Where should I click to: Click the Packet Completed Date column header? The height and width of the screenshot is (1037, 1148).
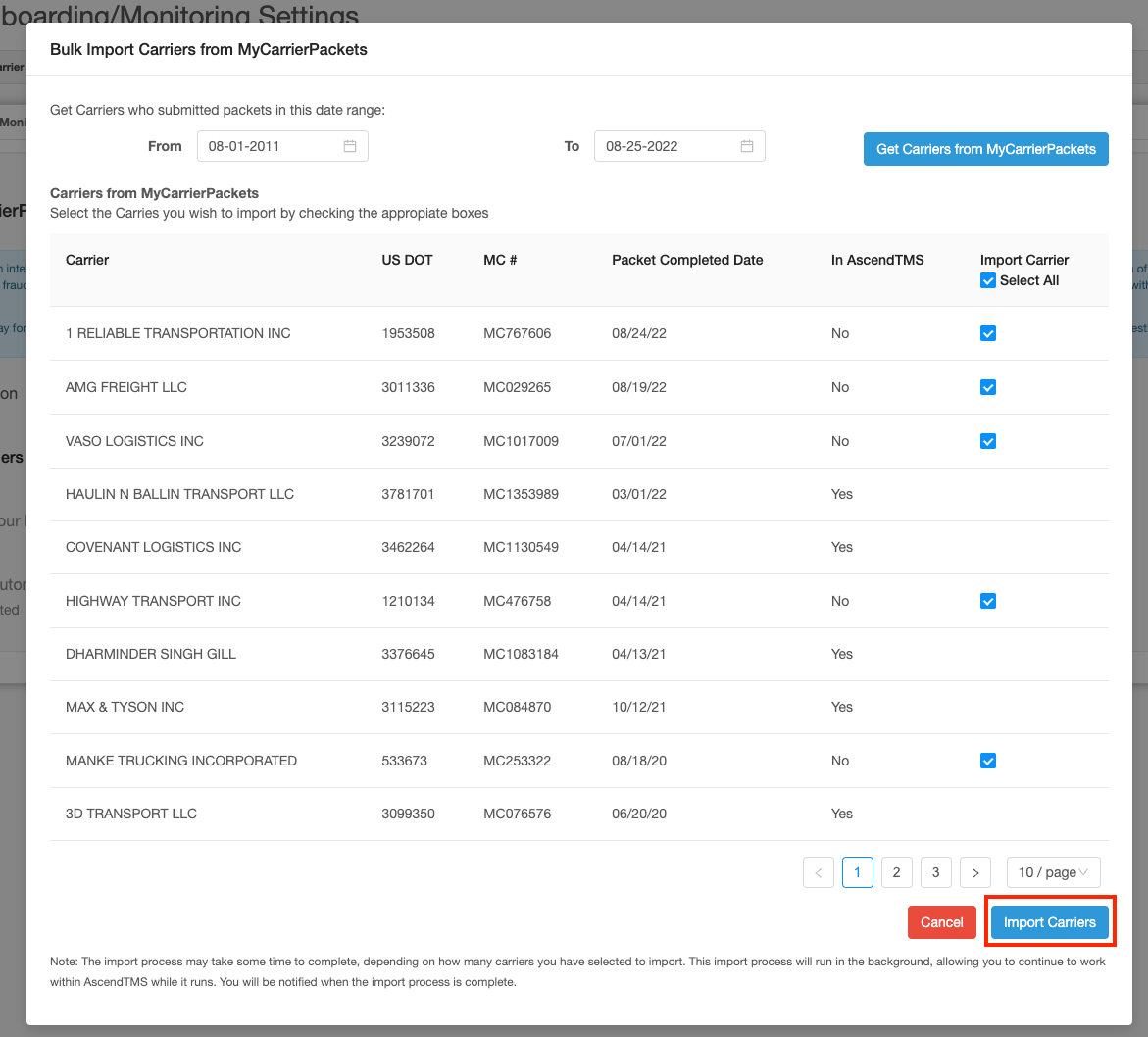pyautogui.click(x=687, y=260)
